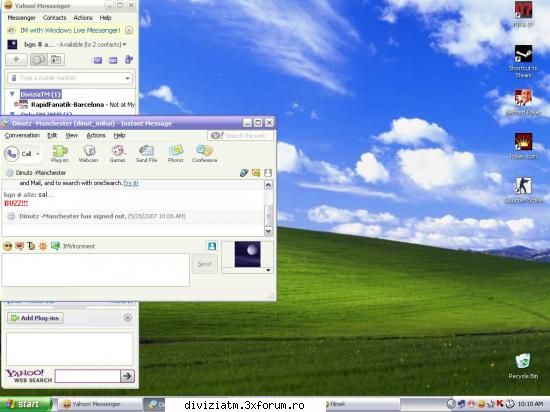Viewport: 550px width, 412px height.
Task: Open the display image dropdown arrow
Action: [x=268, y=270]
